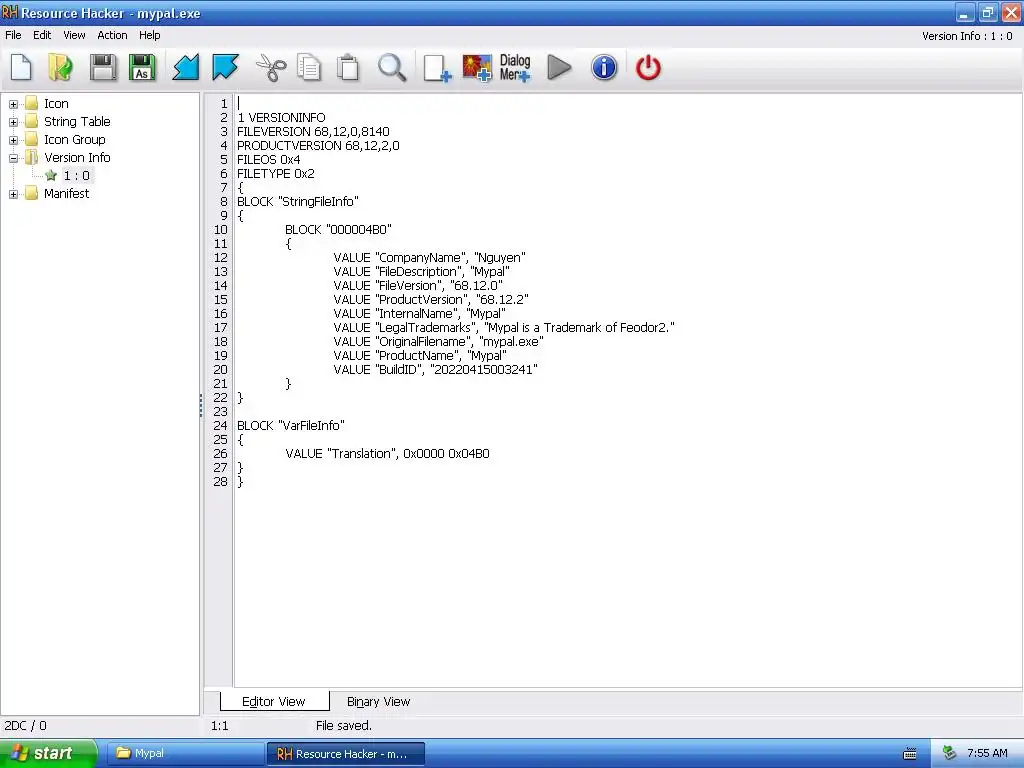The image size is (1024, 768).
Task: Click the panel splitter handle
Action: [x=201, y=405]
